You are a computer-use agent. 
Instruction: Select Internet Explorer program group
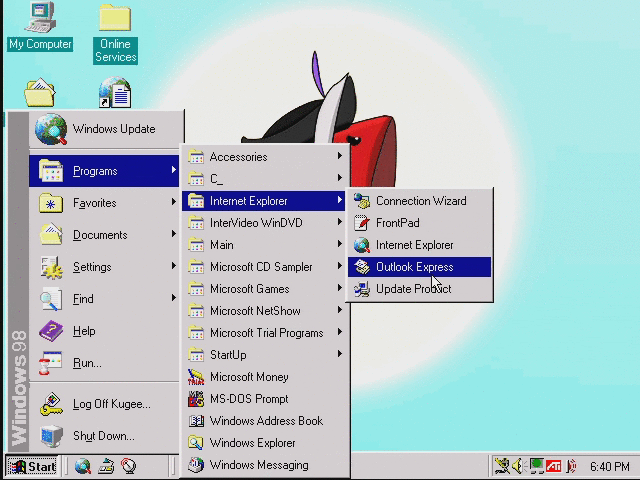[264, 201]
